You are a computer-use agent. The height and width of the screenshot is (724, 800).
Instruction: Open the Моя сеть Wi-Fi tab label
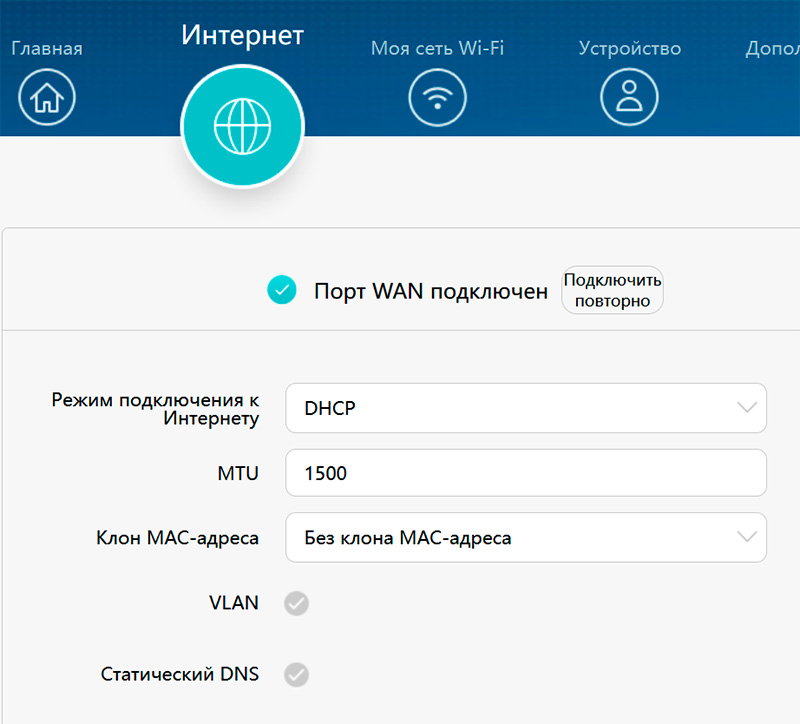(437, 48)
